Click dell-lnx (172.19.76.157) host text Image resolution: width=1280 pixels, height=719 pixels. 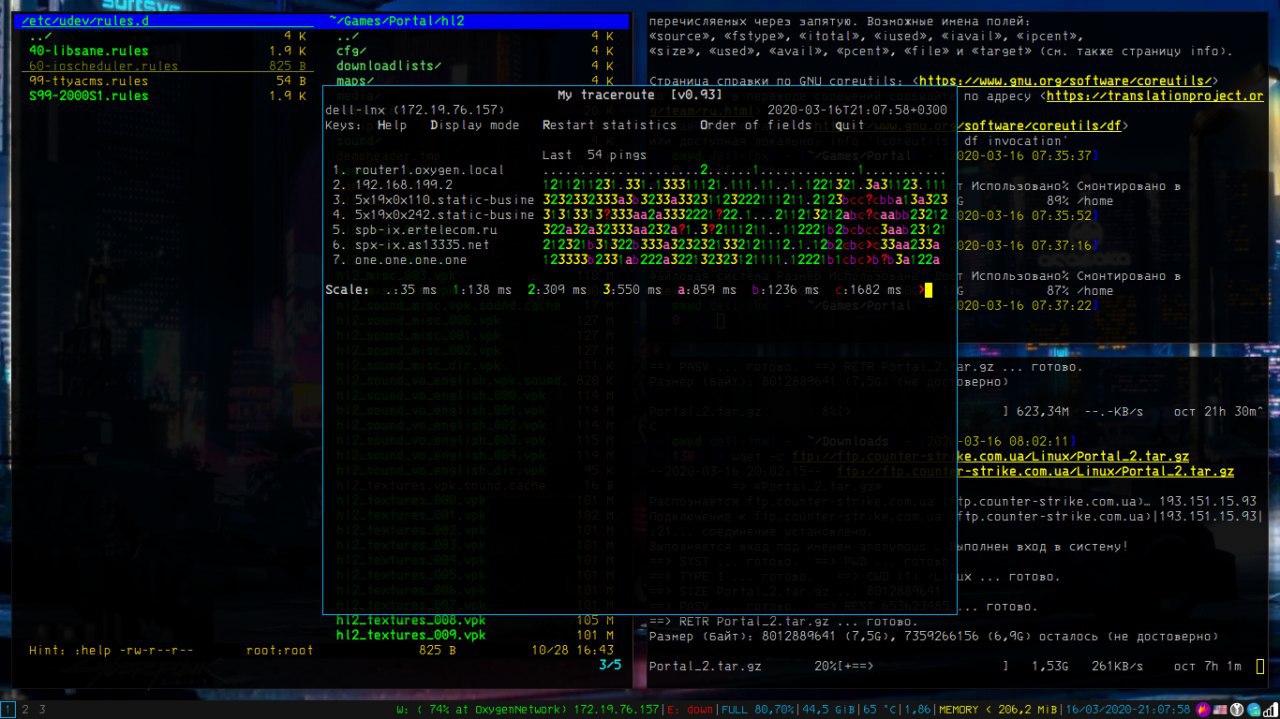point(414,110)
